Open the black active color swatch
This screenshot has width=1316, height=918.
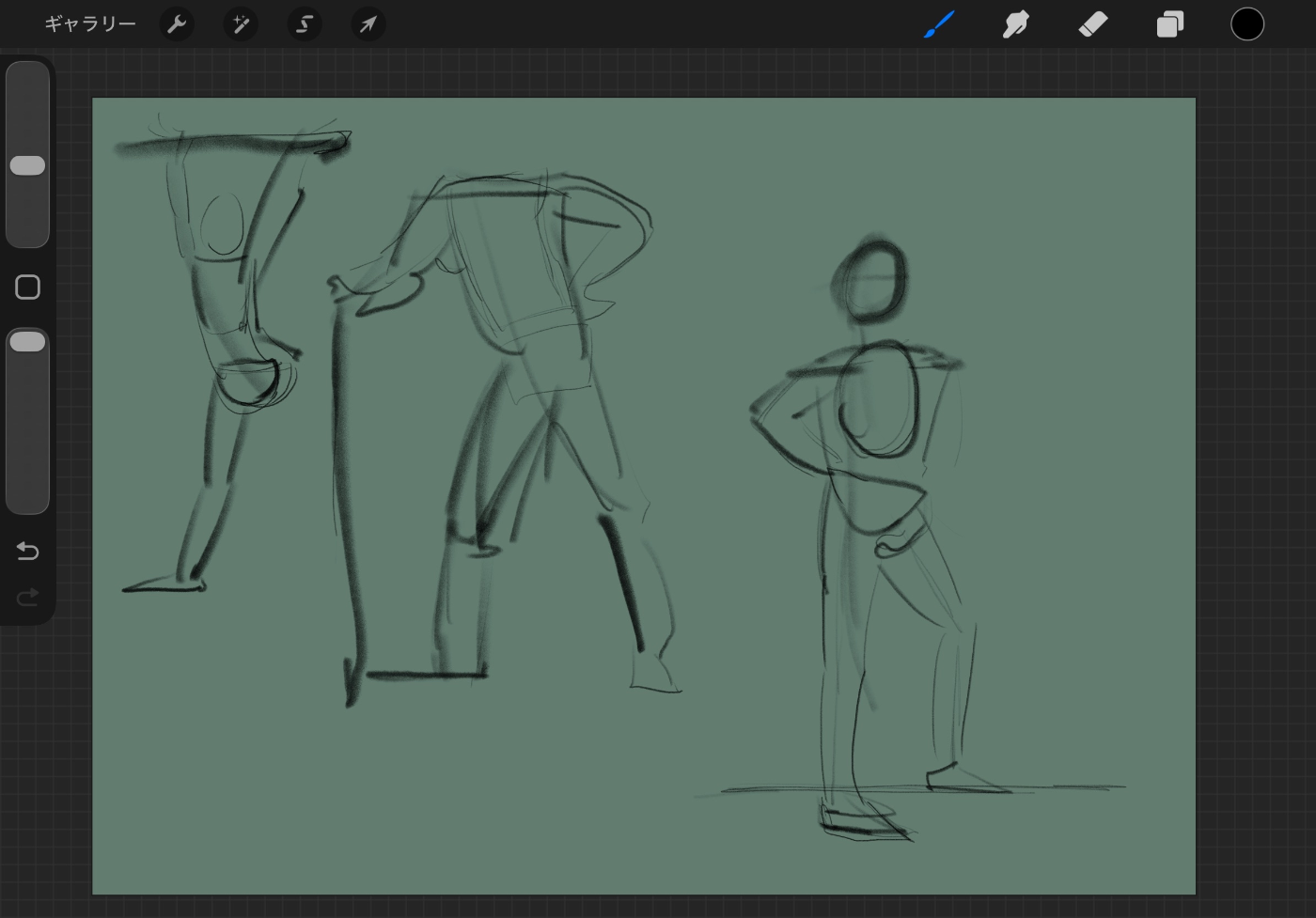[x=1247, y=24]
